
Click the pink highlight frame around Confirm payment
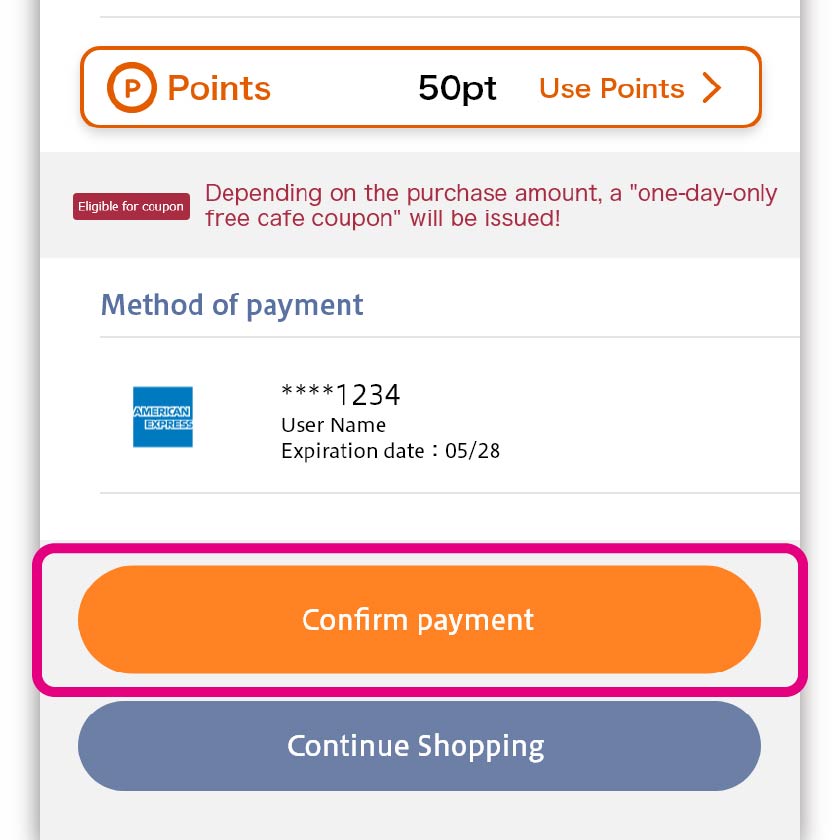coord(420,551)
